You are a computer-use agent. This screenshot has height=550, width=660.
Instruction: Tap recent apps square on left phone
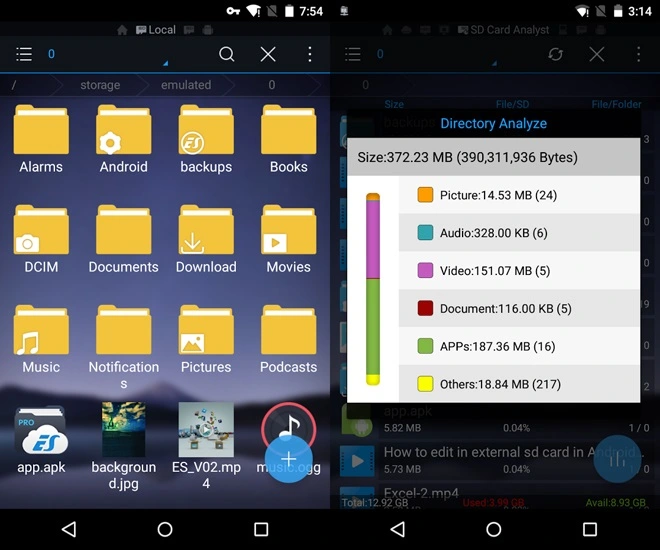tap(261, 529)
